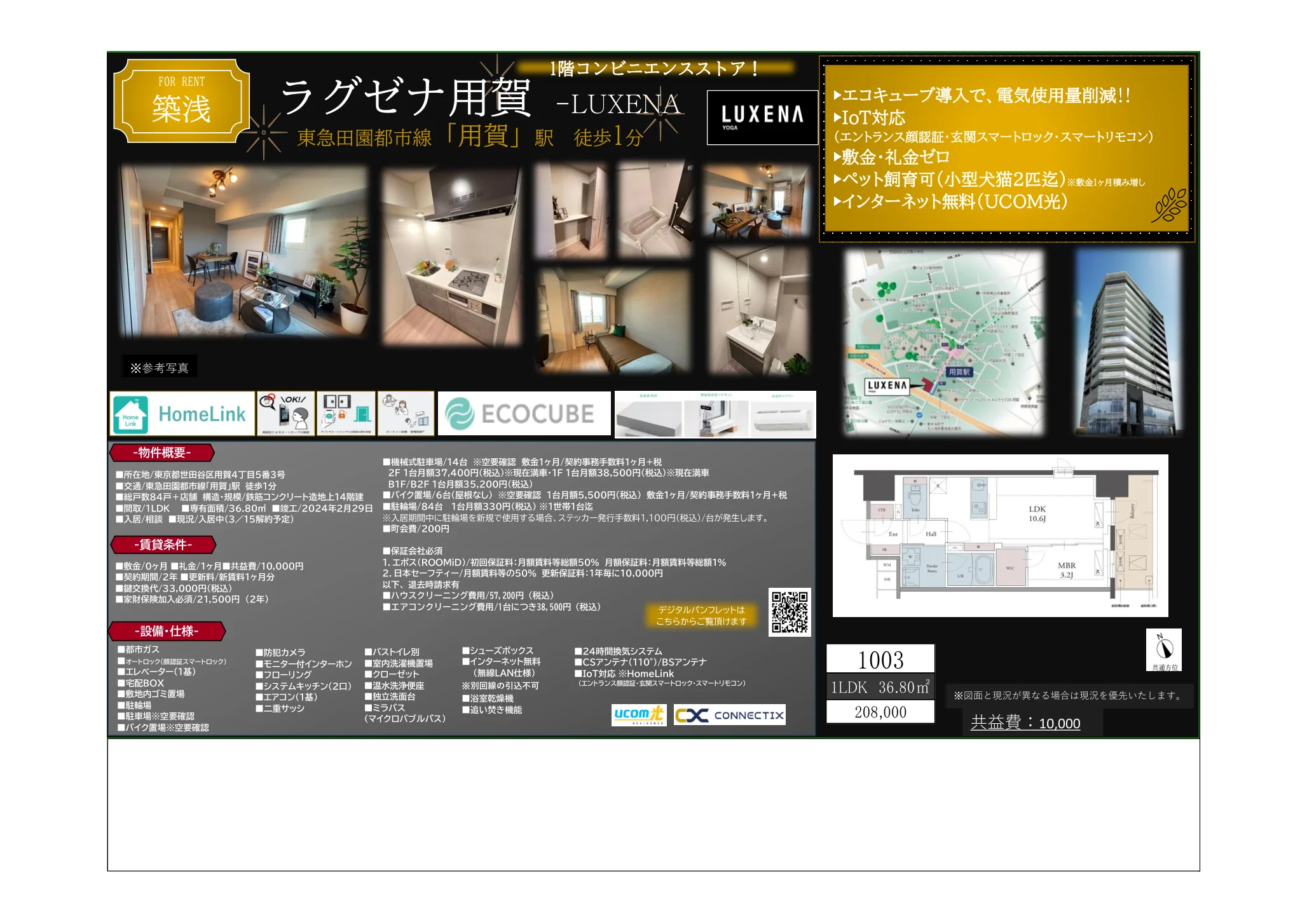This screenshot has width=1307, height=924.
Task: Select the -設備・仕様- section header
Action: pos(167,631)
